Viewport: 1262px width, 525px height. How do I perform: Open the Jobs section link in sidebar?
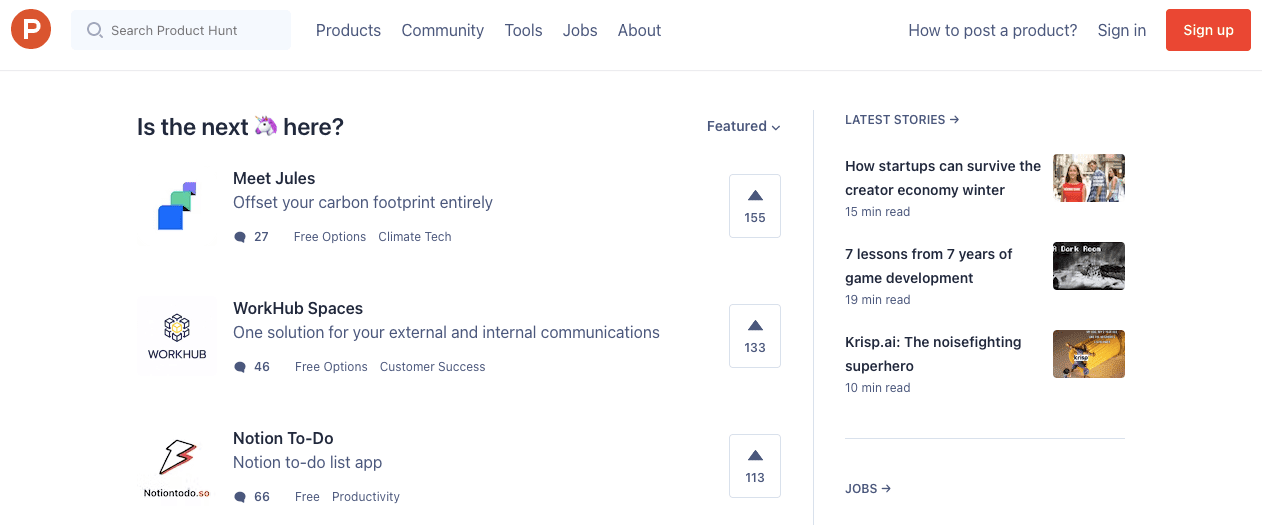pos(868,489)
